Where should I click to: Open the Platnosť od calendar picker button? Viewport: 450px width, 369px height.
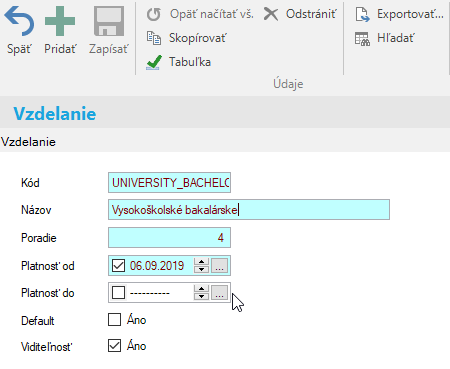point(220,266)
